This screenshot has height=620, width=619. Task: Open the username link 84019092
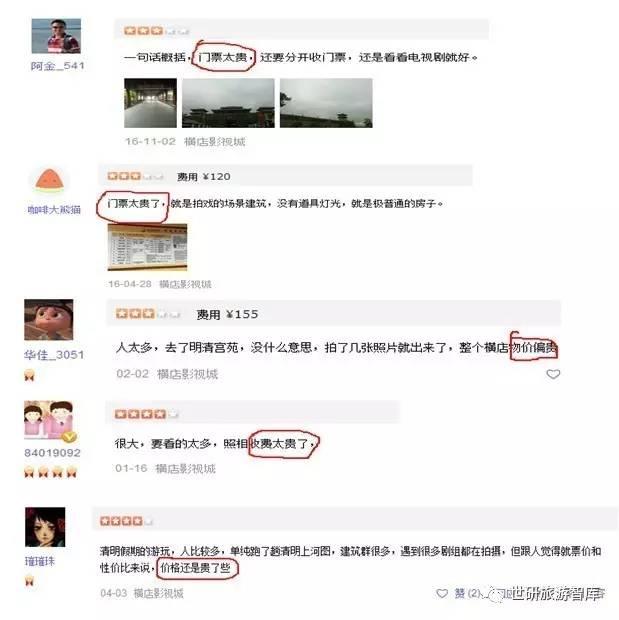[52, 453]
